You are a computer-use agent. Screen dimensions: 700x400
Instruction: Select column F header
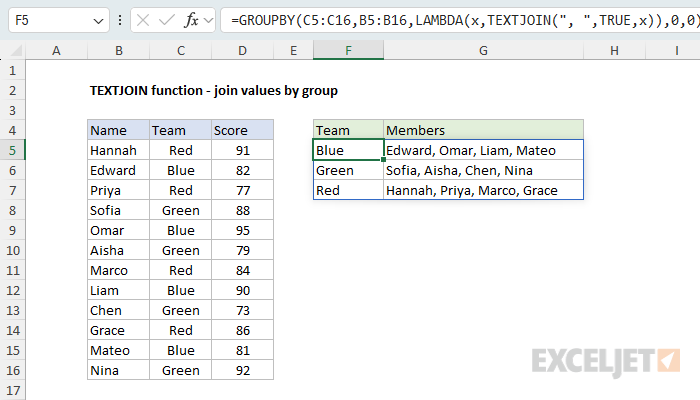pyautogui.click(x=348, y=50)
